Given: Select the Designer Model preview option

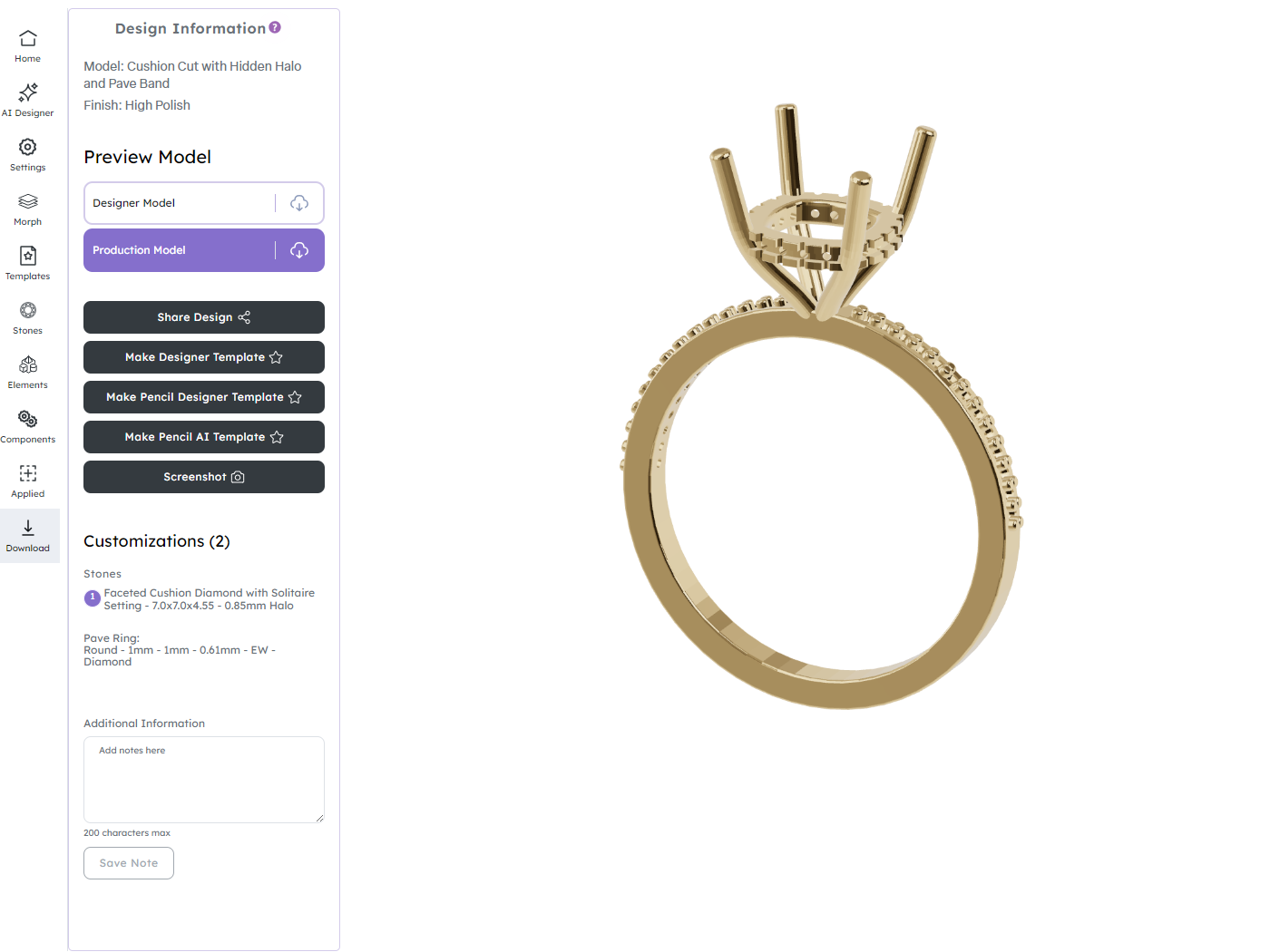Looking at the screenshot, I should (179, 203).
